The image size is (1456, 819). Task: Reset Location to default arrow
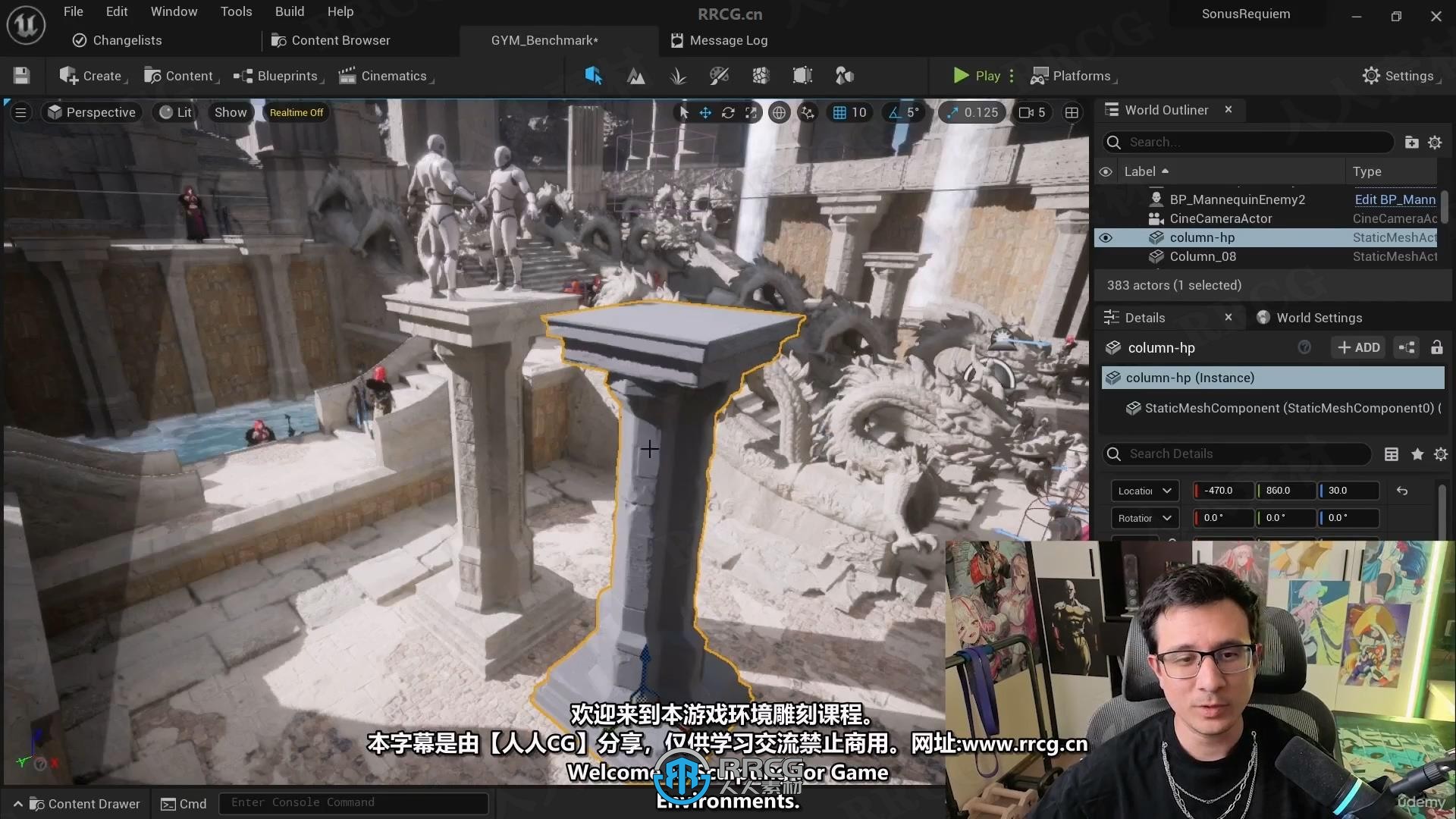1402,491
